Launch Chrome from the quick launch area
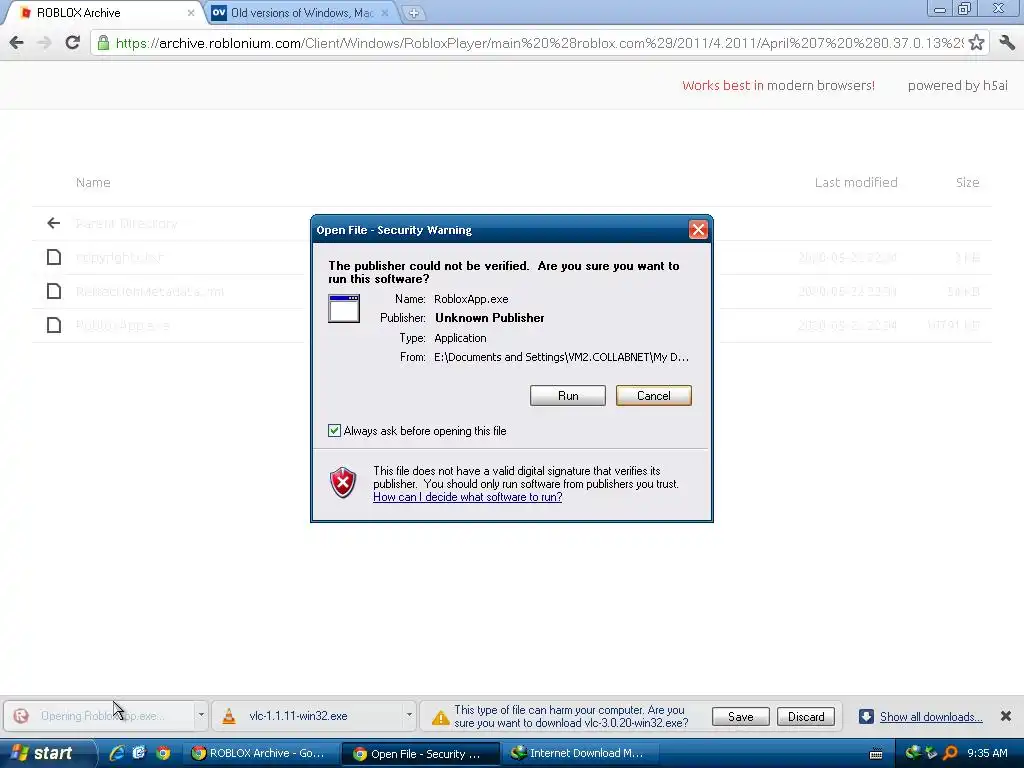This screenshot has width=1024, height=768. (163, 753)
